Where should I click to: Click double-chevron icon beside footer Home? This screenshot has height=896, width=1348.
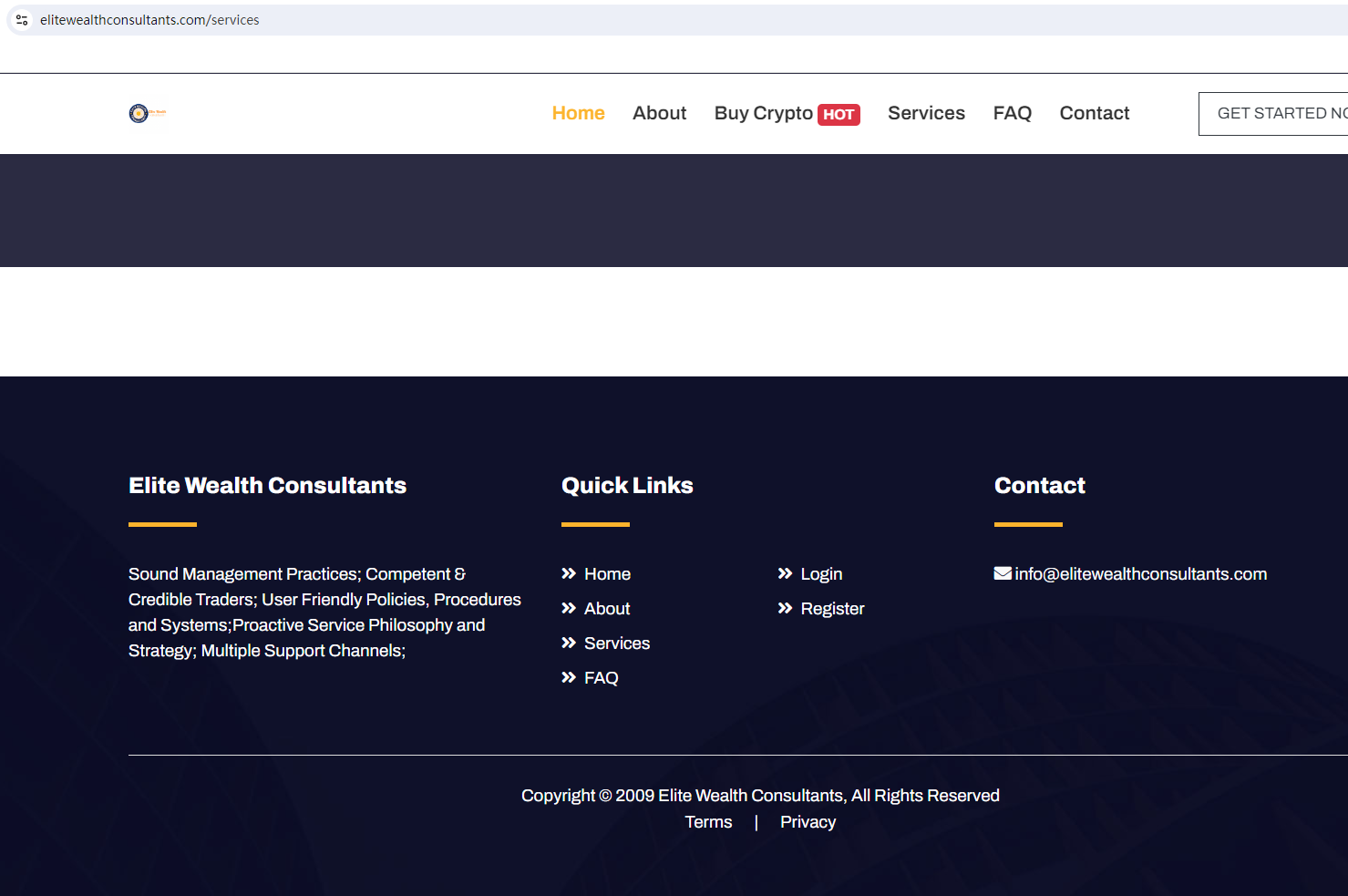(569, 573)
